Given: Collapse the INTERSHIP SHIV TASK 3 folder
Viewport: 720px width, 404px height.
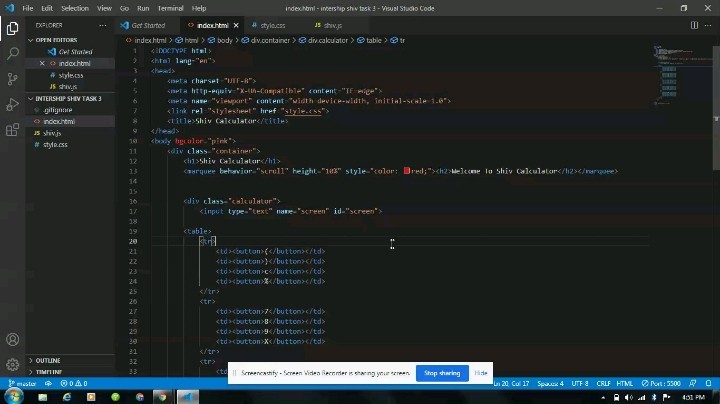Looking at the screenshot, I should 68,99.
